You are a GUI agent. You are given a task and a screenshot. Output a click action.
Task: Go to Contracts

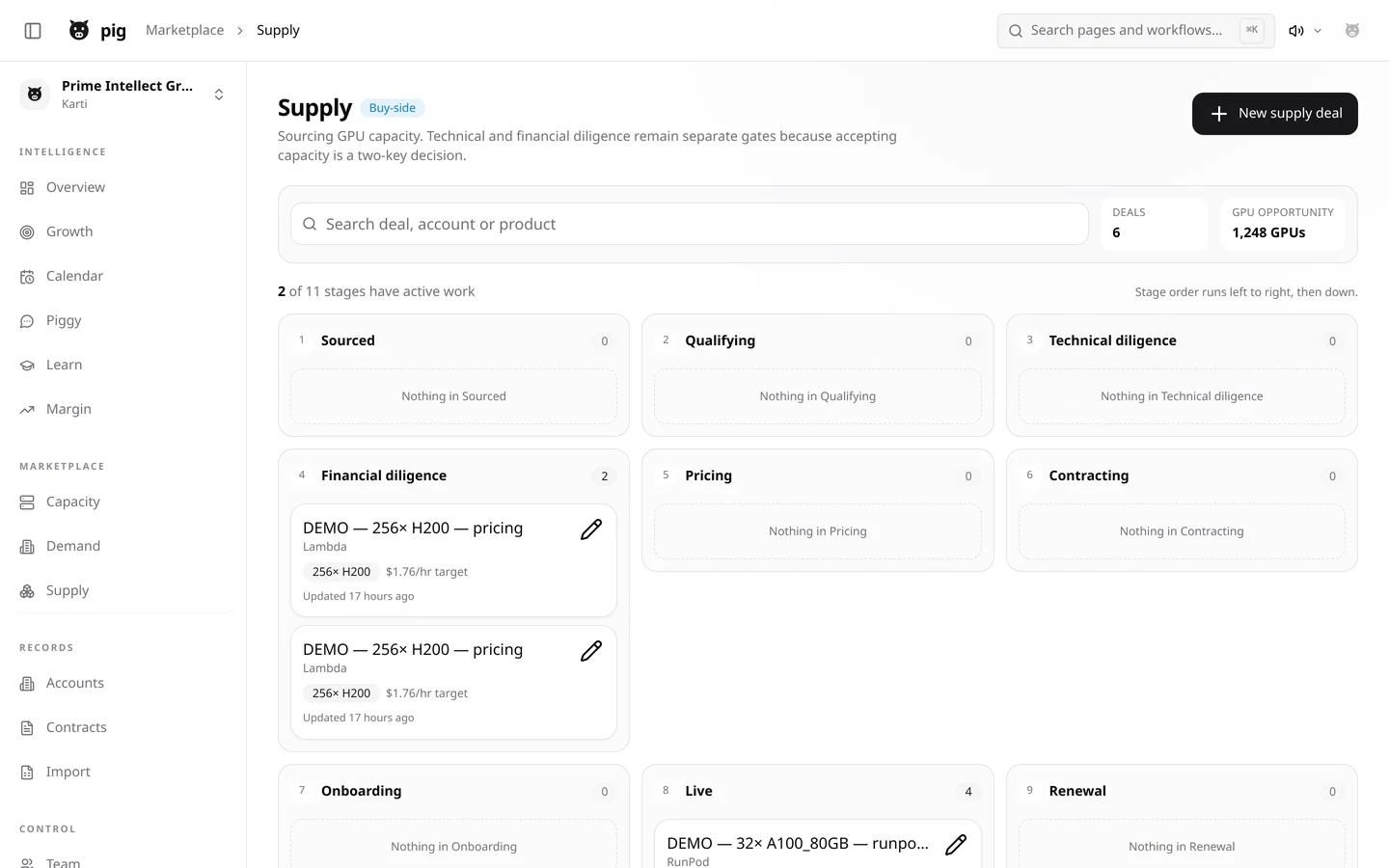pos(123,727)
